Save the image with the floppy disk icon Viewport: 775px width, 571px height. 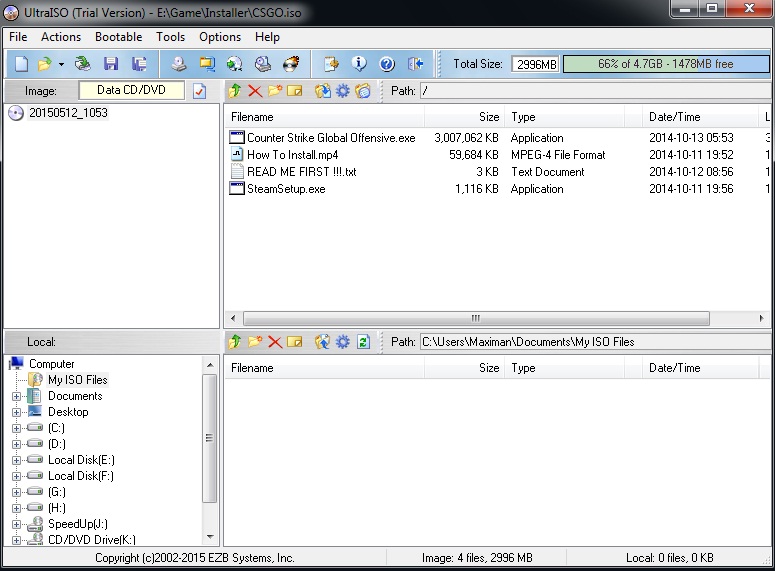point(111,64)
